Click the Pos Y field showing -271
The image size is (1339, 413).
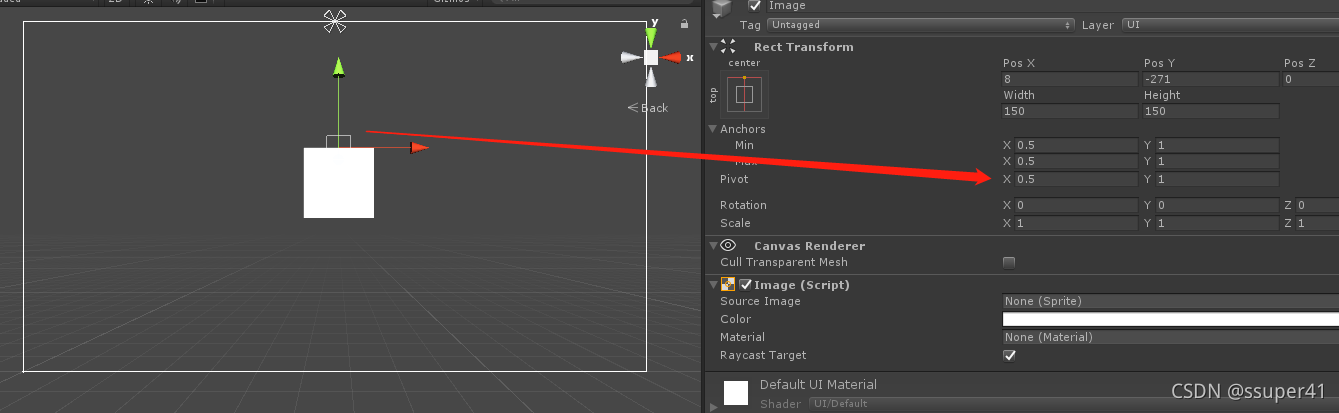1211,79
